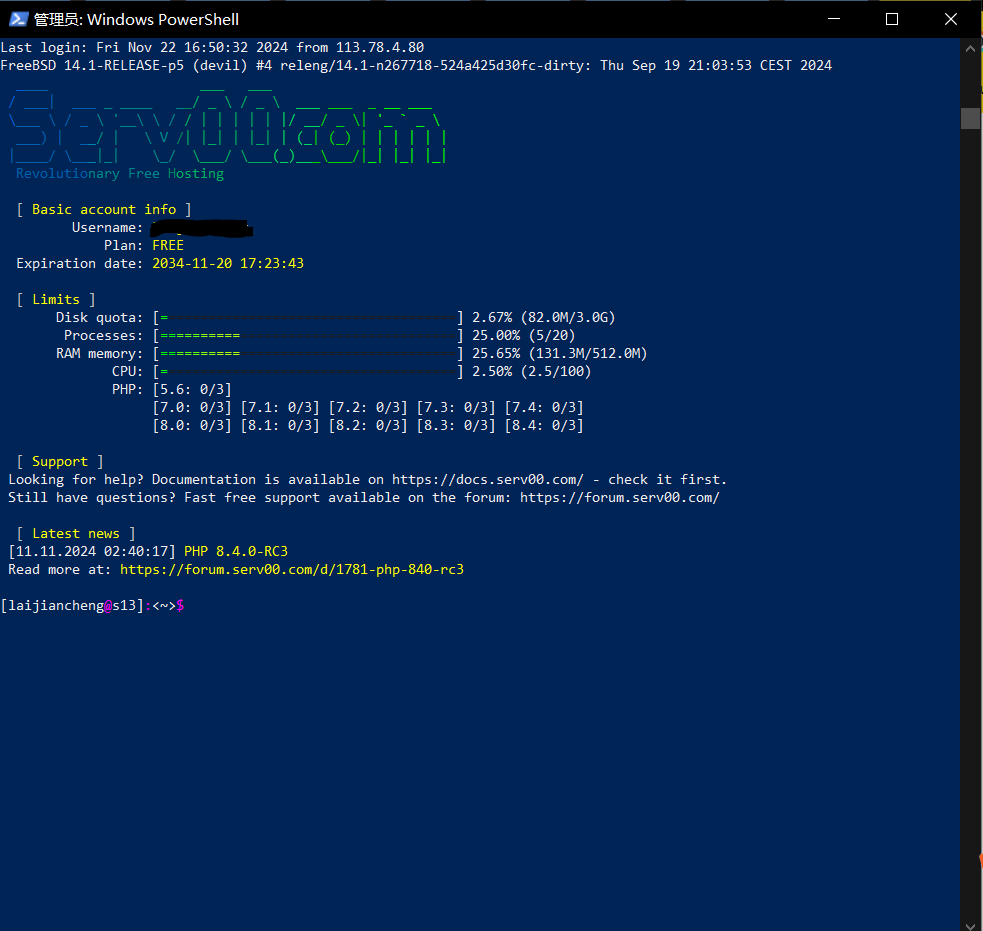Click the CPU usage bar
The width and height of the screenshot is (983, 931).
(308, 372)
